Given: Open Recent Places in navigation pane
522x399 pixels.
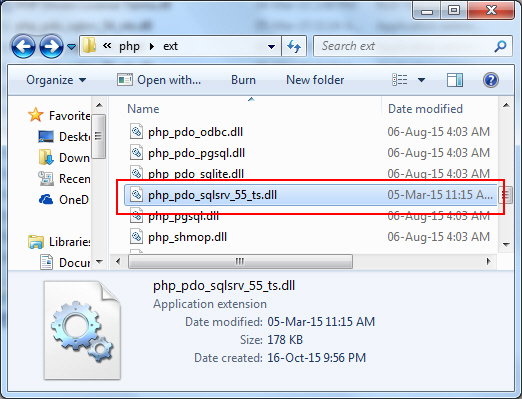Looking at the screenshot, I should [75, 179].
